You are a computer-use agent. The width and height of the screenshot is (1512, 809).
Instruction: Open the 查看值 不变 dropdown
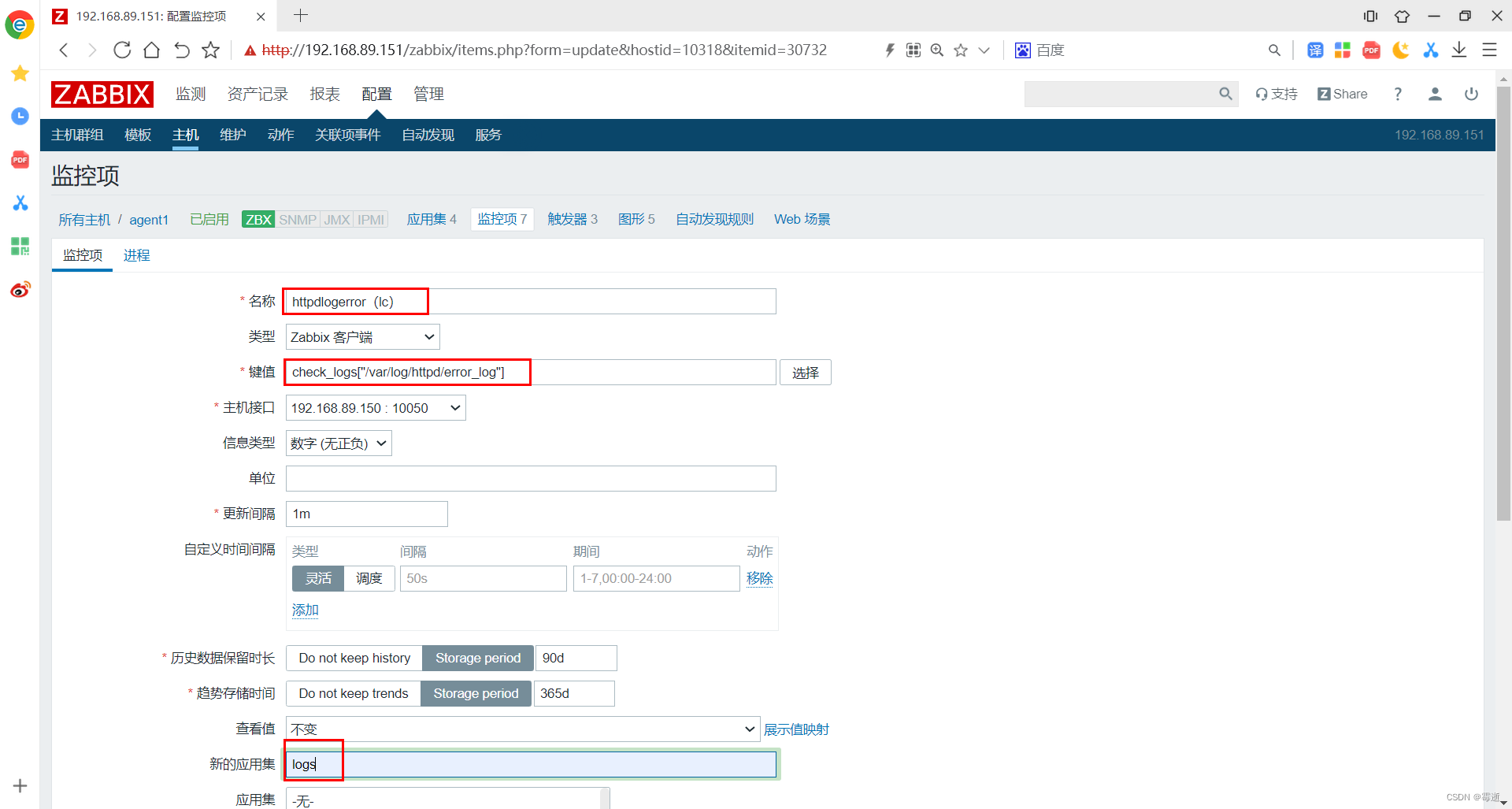(x=523, y=729)
